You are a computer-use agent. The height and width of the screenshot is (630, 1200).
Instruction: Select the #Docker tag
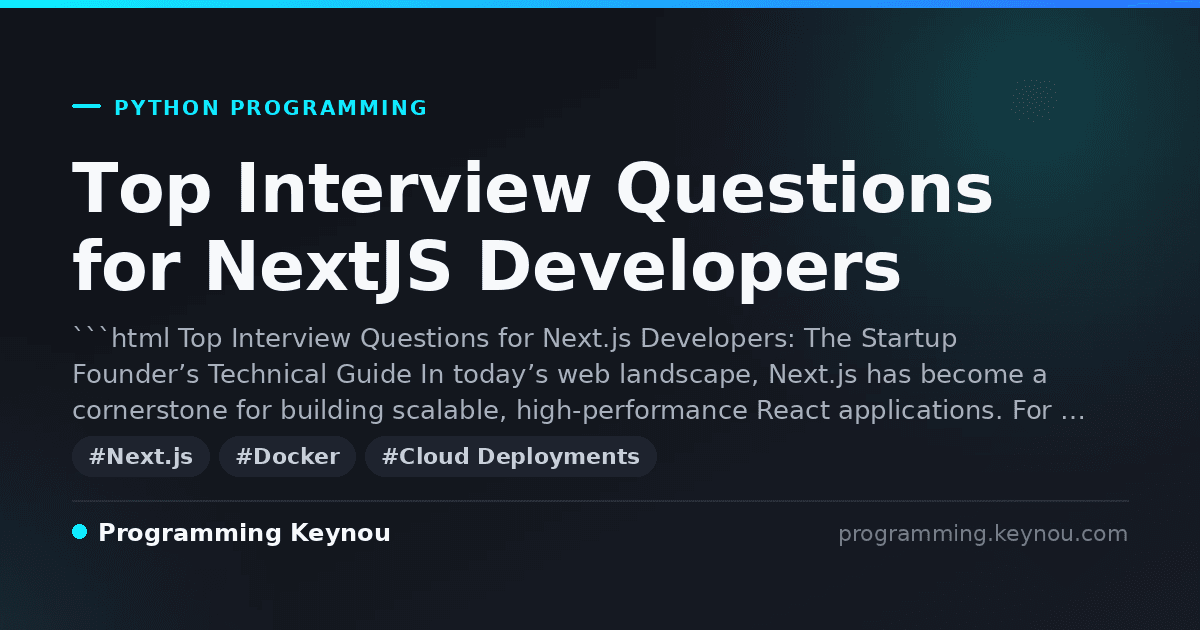[287, 457]
